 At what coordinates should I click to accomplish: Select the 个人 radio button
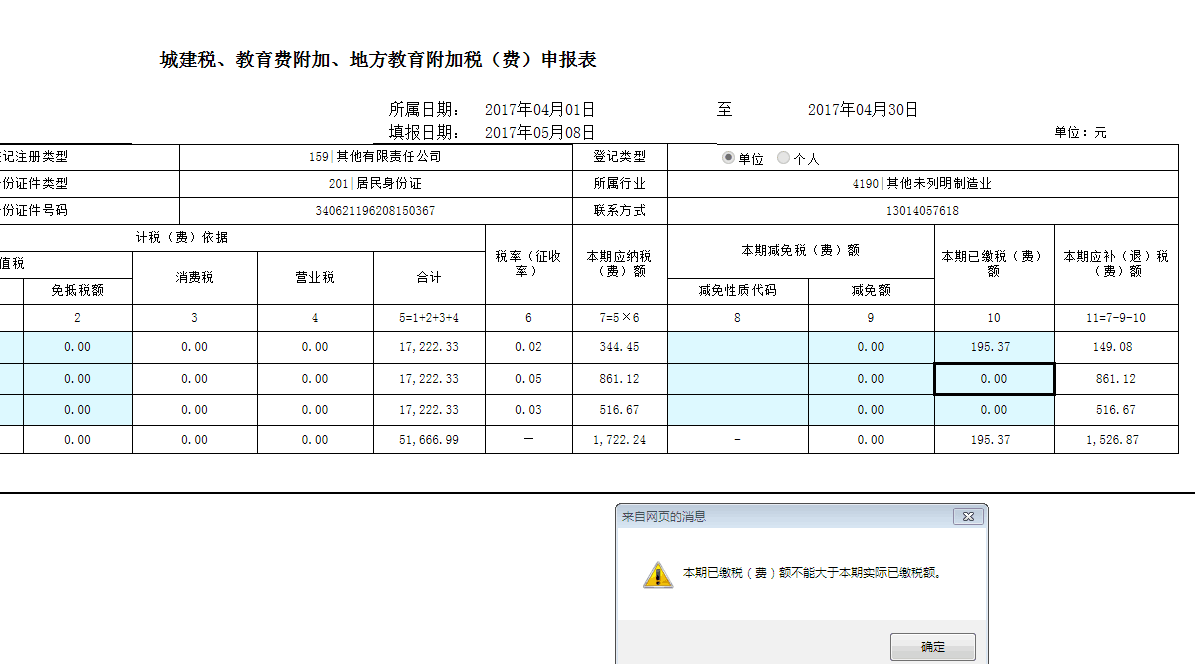point(783,158)
